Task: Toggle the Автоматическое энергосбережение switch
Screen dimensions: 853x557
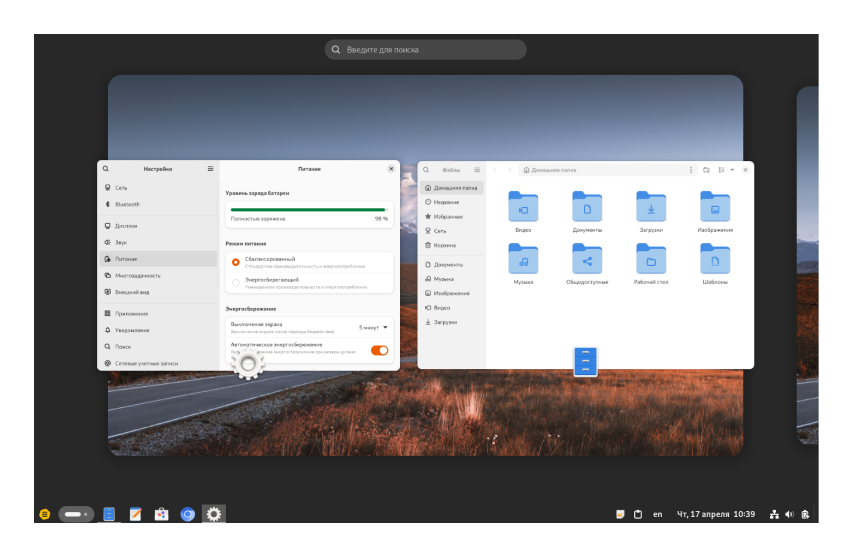Action: coord(380,350)
